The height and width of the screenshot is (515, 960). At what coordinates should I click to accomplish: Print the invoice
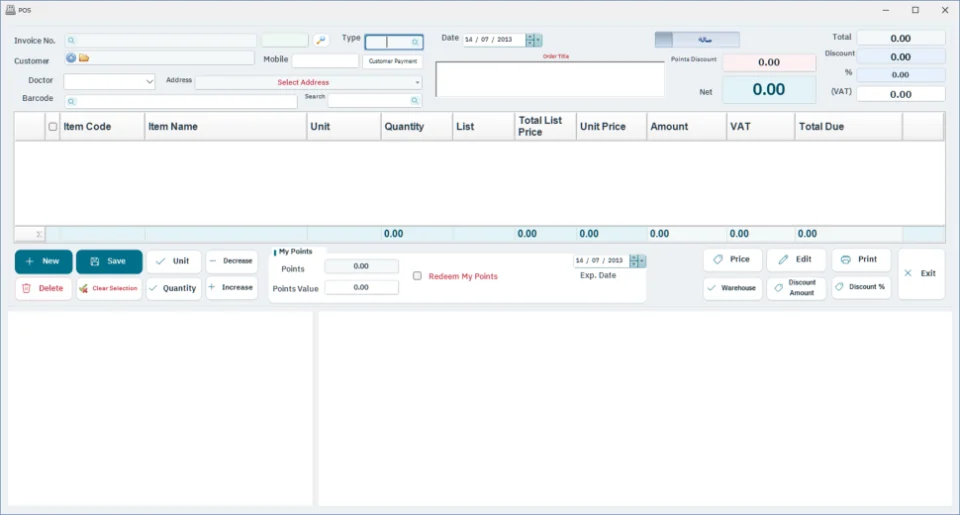coord(860,260)
